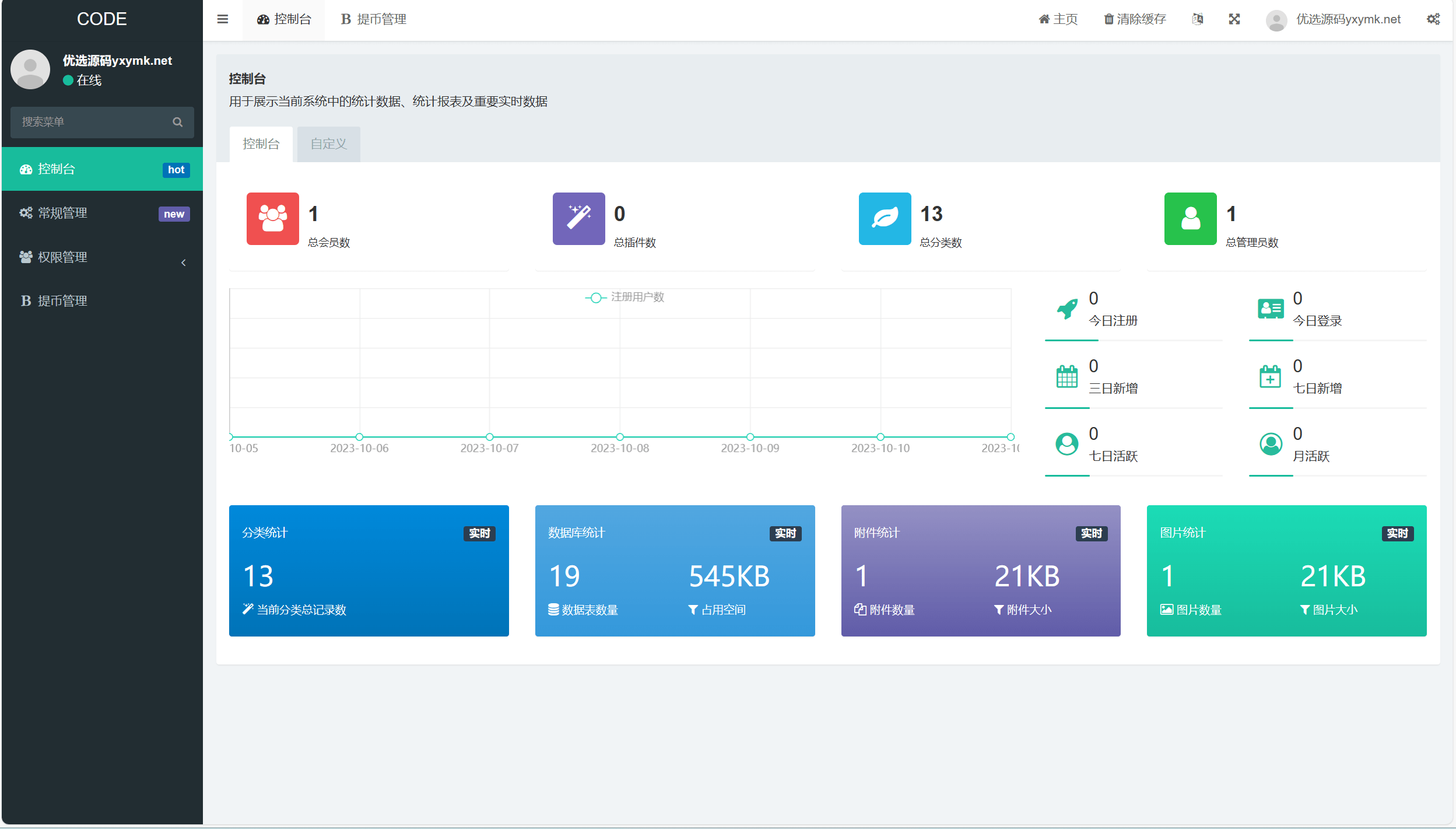Click the purple magic wand plugins icon

click(x=578, y=219)
